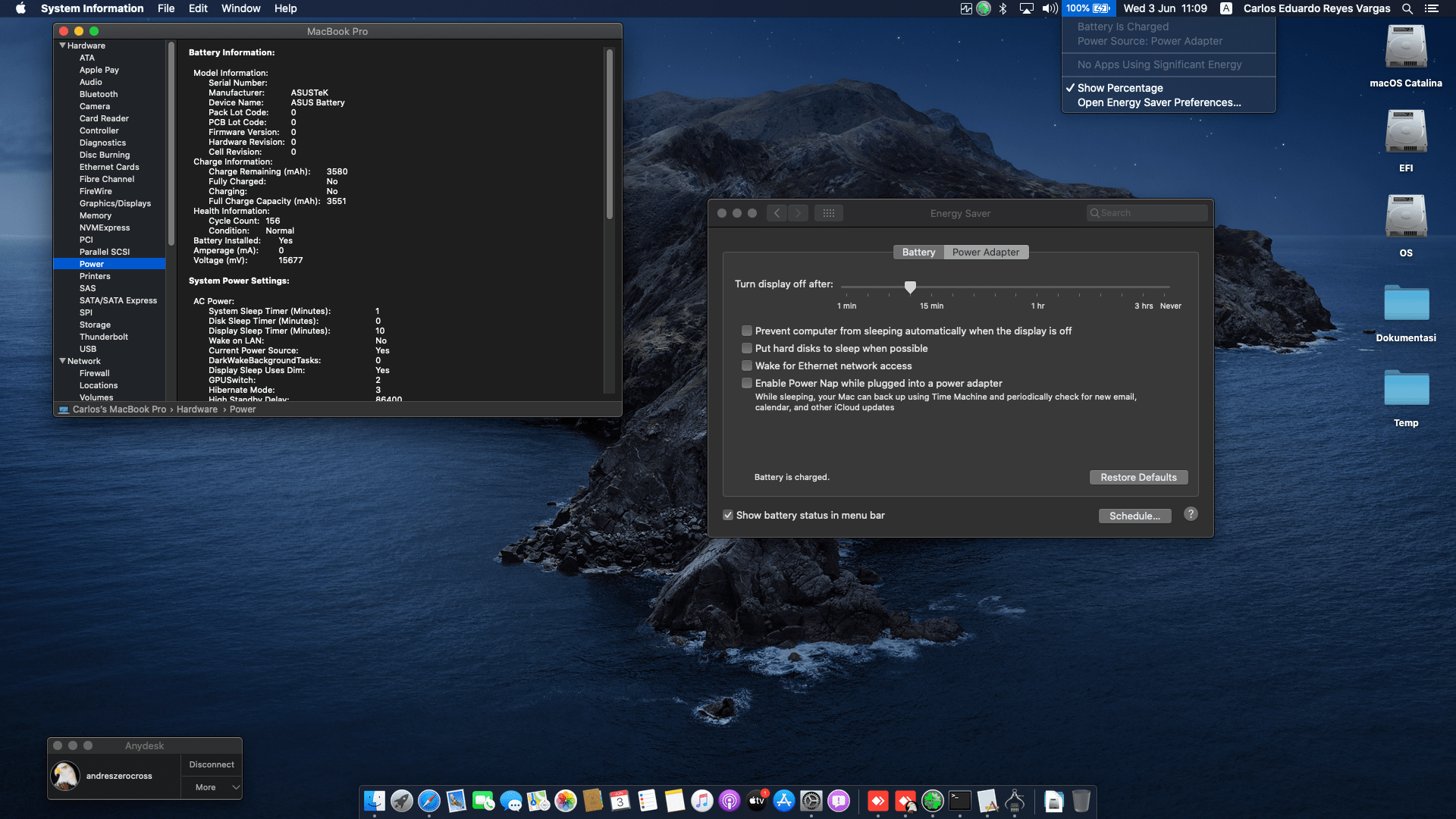The image size is (1456, 819).
Task: Open Notes from the dock
Action: pos(675,801)
